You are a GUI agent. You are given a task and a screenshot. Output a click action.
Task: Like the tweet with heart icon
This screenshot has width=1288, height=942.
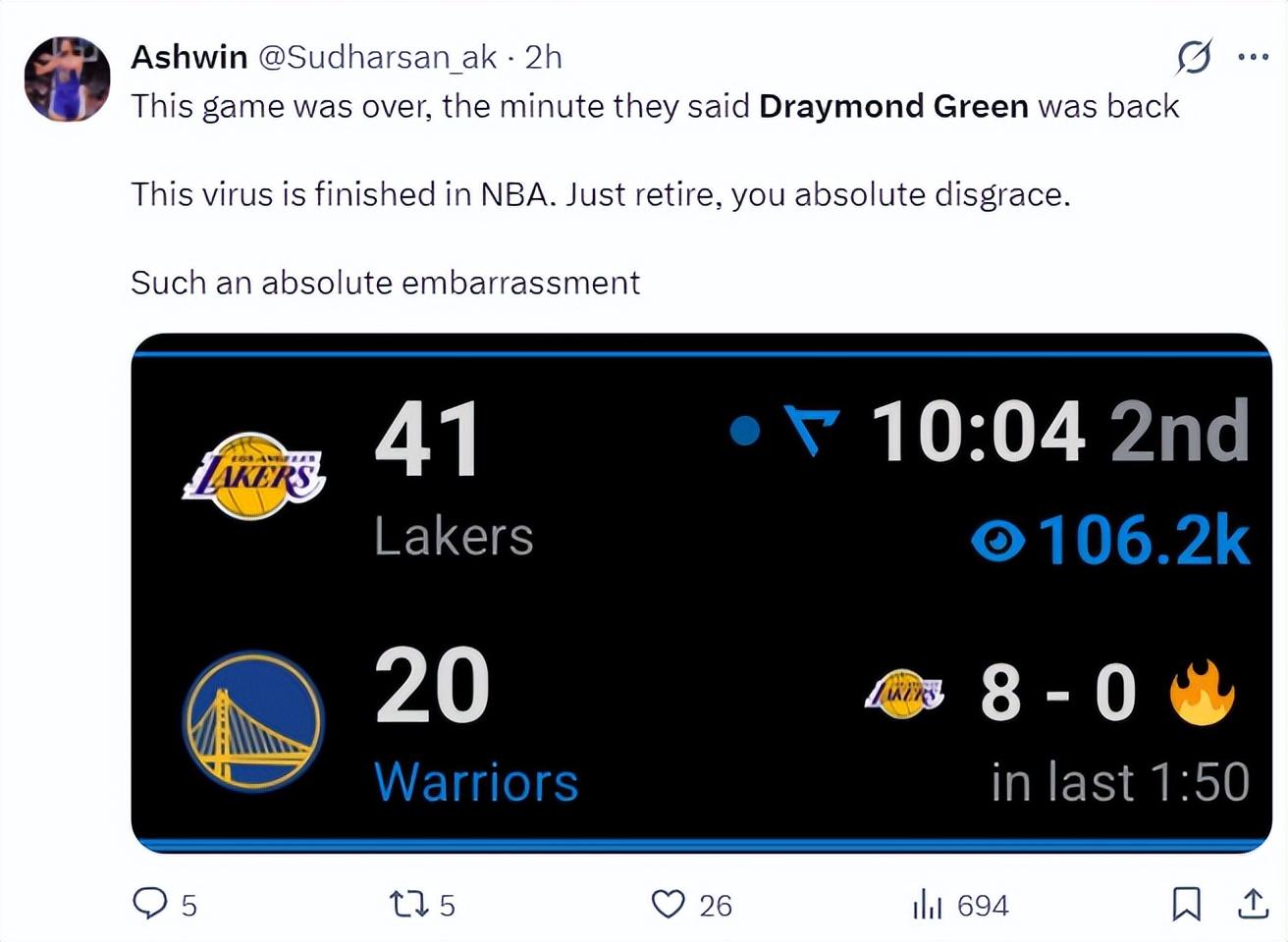(x=668, y=903)
